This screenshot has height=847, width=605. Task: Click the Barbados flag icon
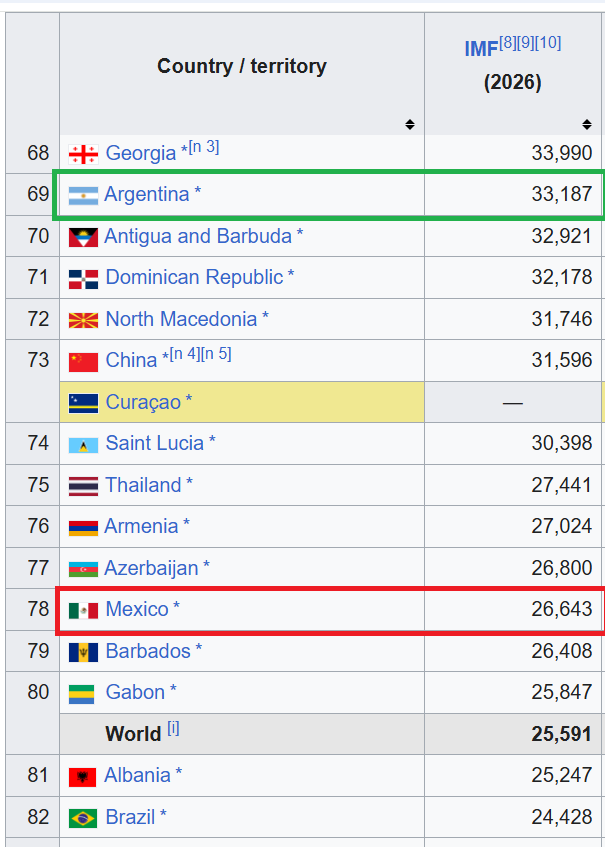coord(83,652)
